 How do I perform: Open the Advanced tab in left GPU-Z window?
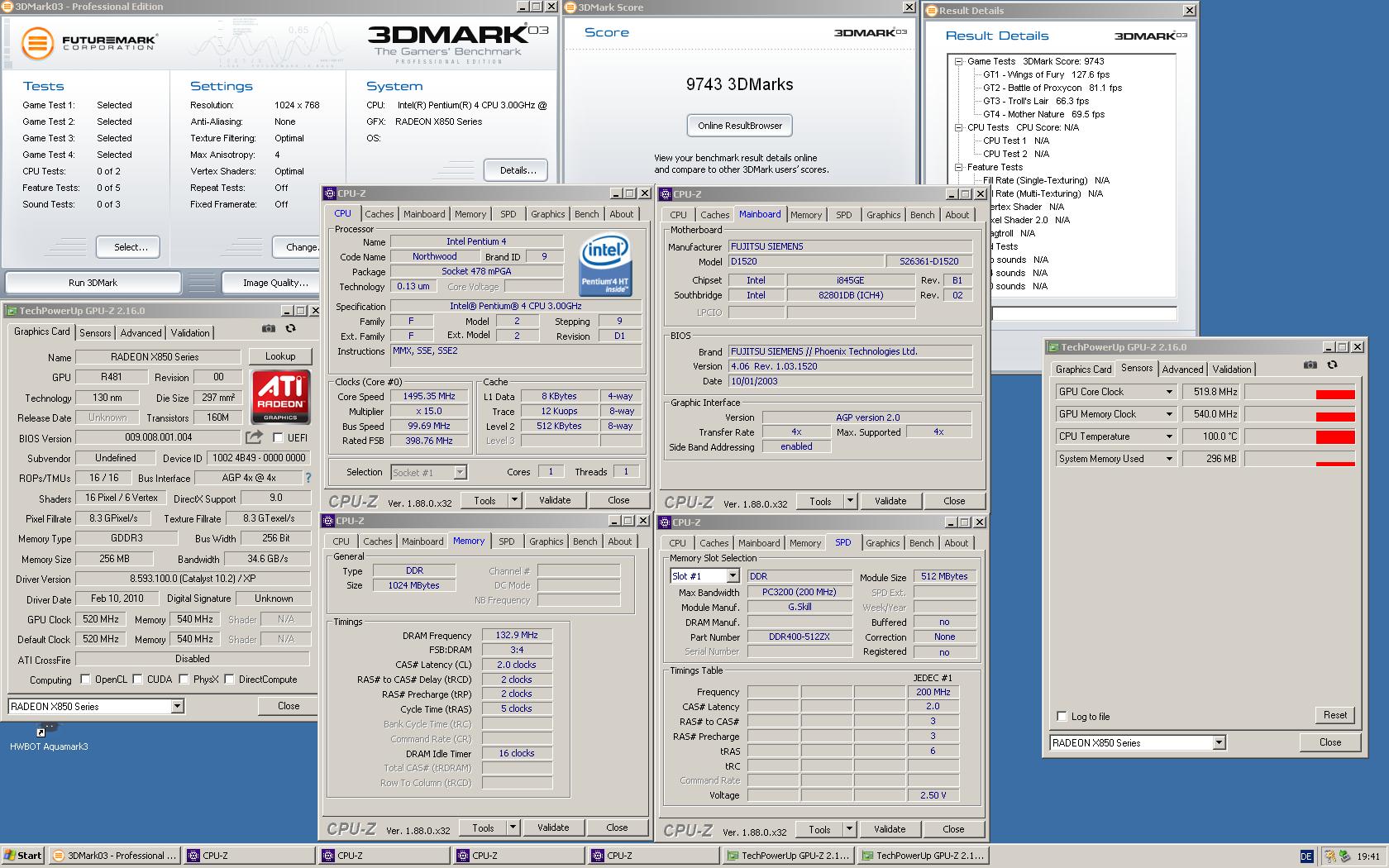(x=141, y=333)
